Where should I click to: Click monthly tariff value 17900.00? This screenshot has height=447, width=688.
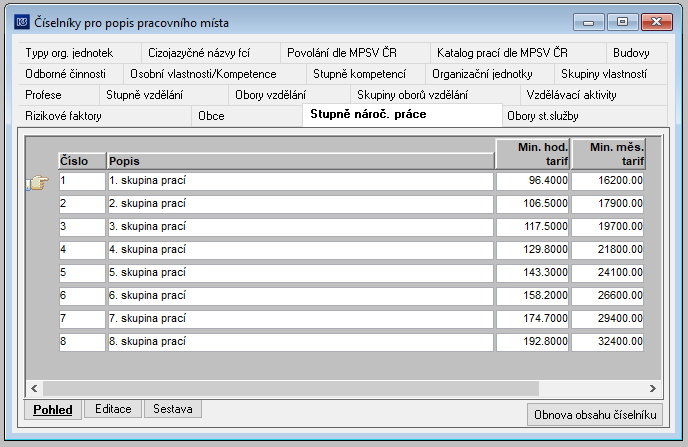pos(608,204)
